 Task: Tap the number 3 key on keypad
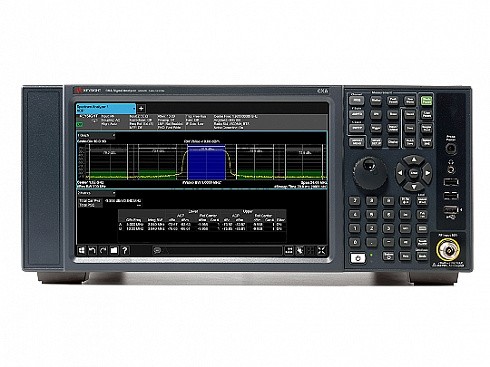(388, 229)
